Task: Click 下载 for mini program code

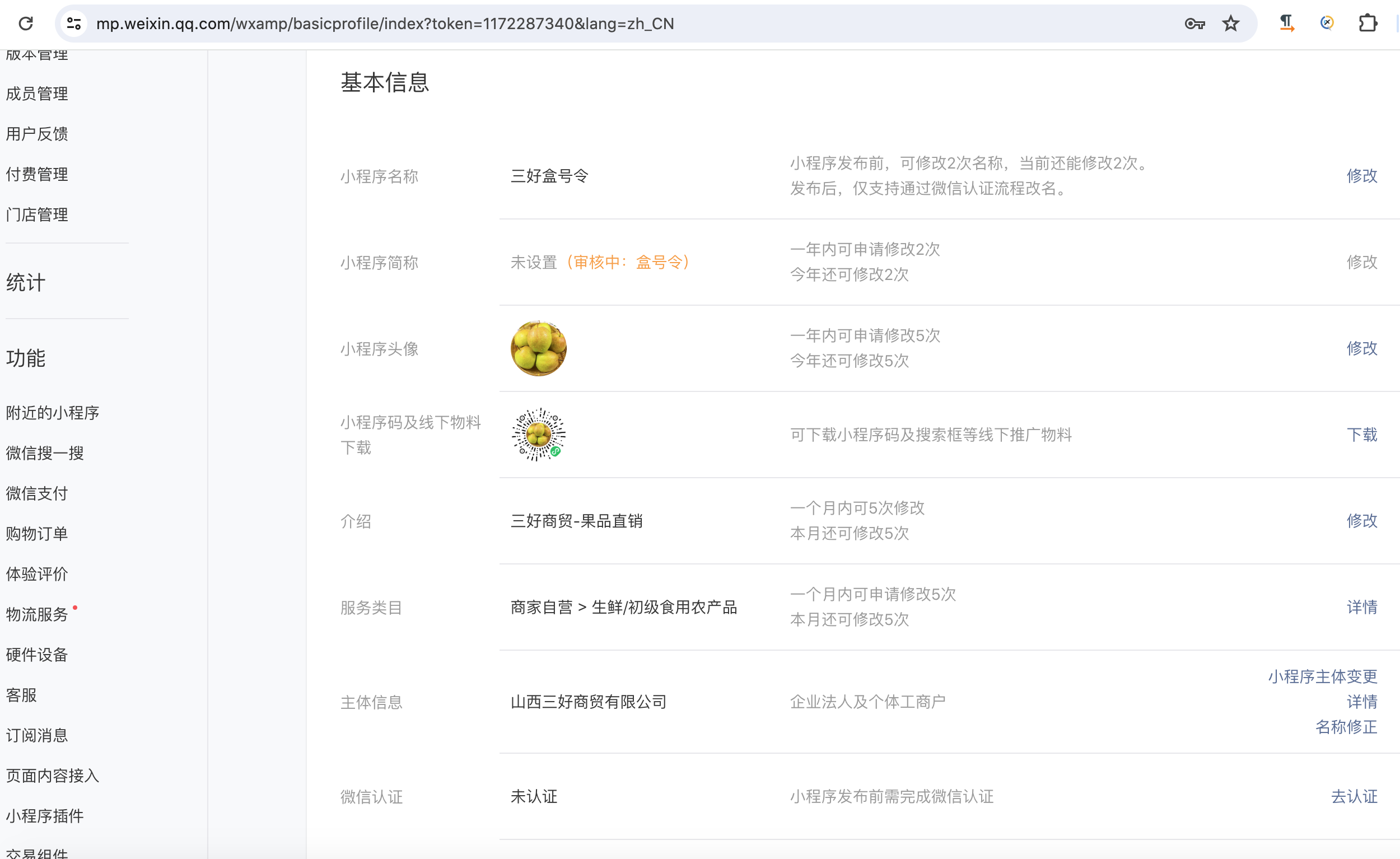Action: (x=1361, y=435)
